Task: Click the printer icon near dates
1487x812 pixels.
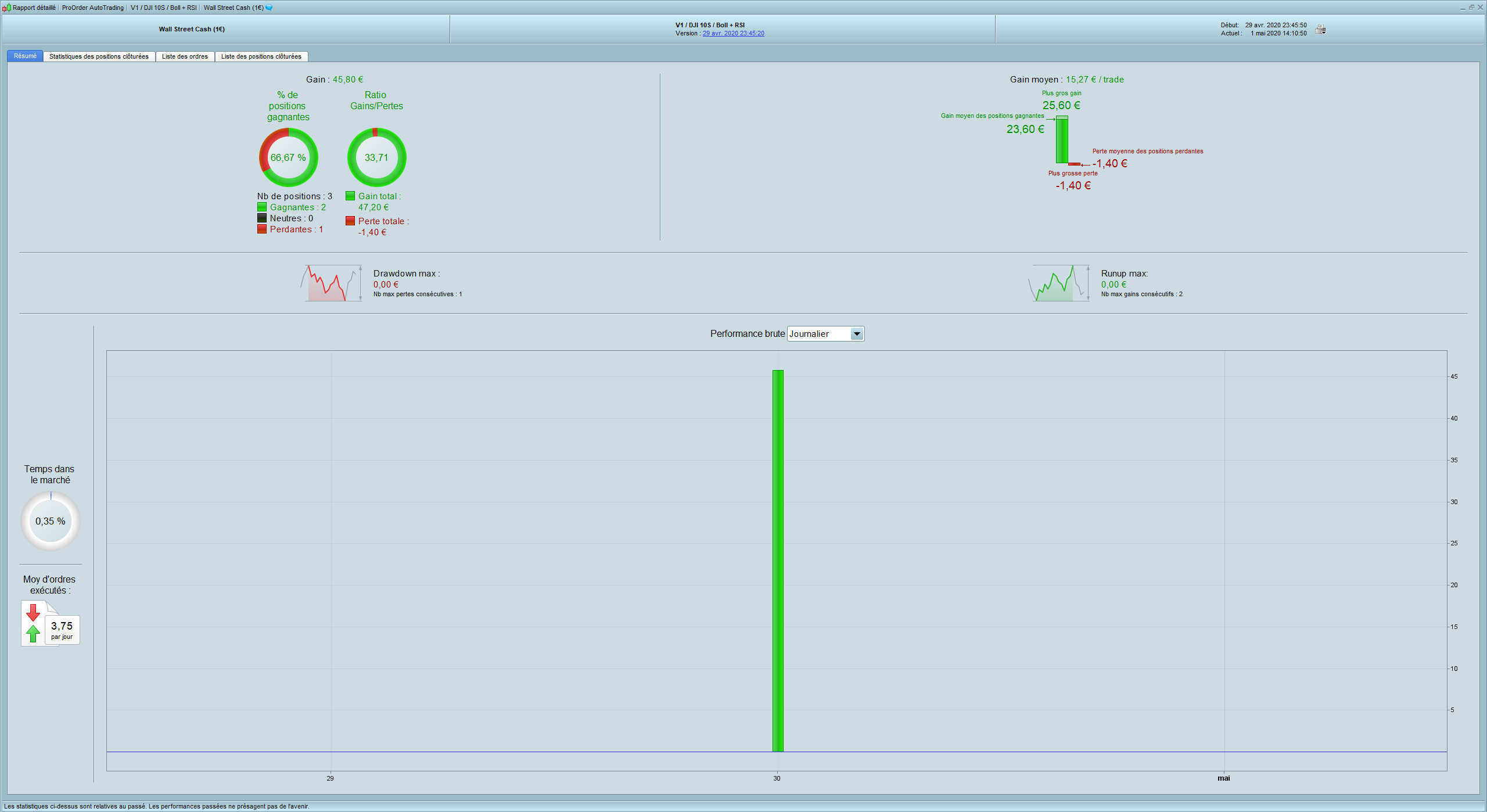Action: (x=1320, y=30)
